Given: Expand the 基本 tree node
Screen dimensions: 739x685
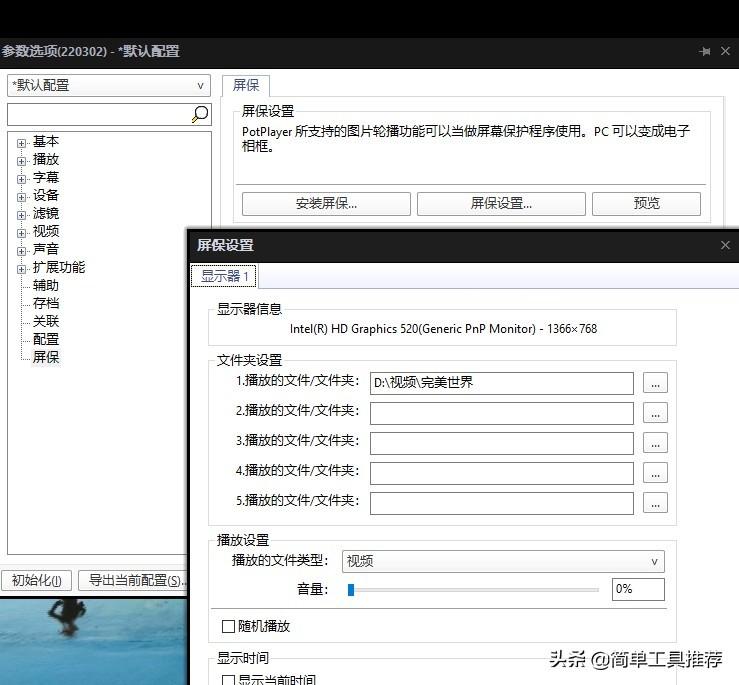Looking at the screenshot, I should [21, 143].
